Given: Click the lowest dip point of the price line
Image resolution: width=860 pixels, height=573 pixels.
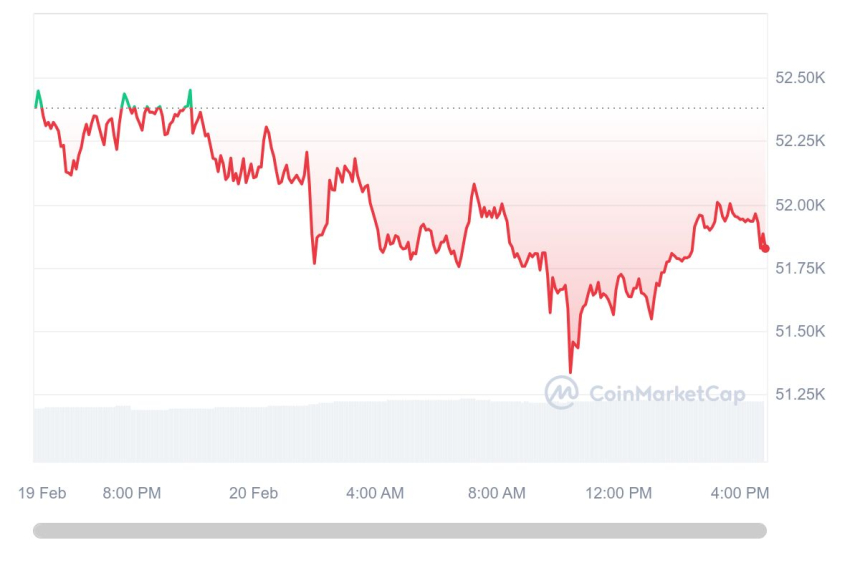Looking at the screenshot, I should click(x=571, y=372).
